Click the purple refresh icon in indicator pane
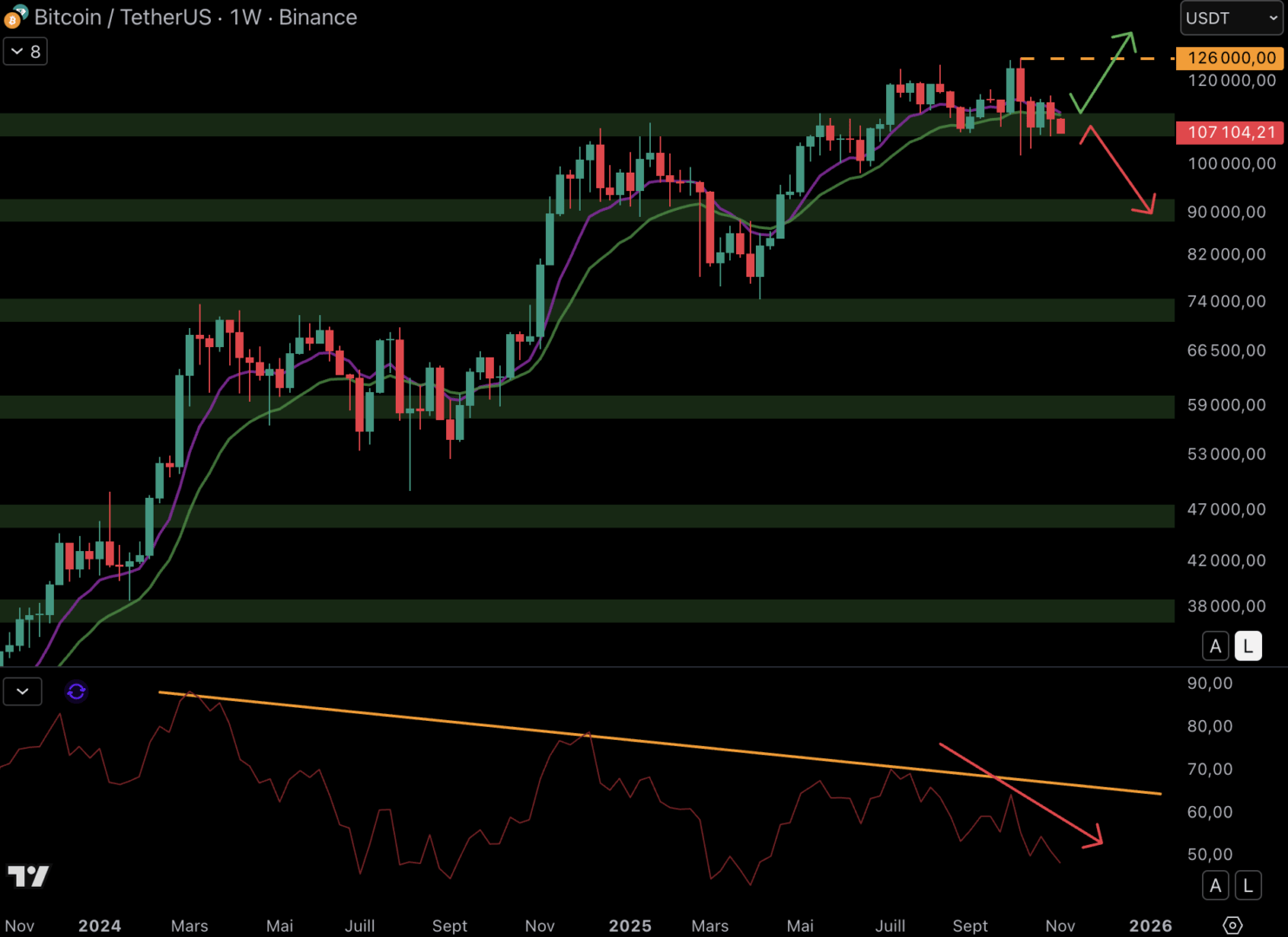1288x937 pixels. click(76, 691)
